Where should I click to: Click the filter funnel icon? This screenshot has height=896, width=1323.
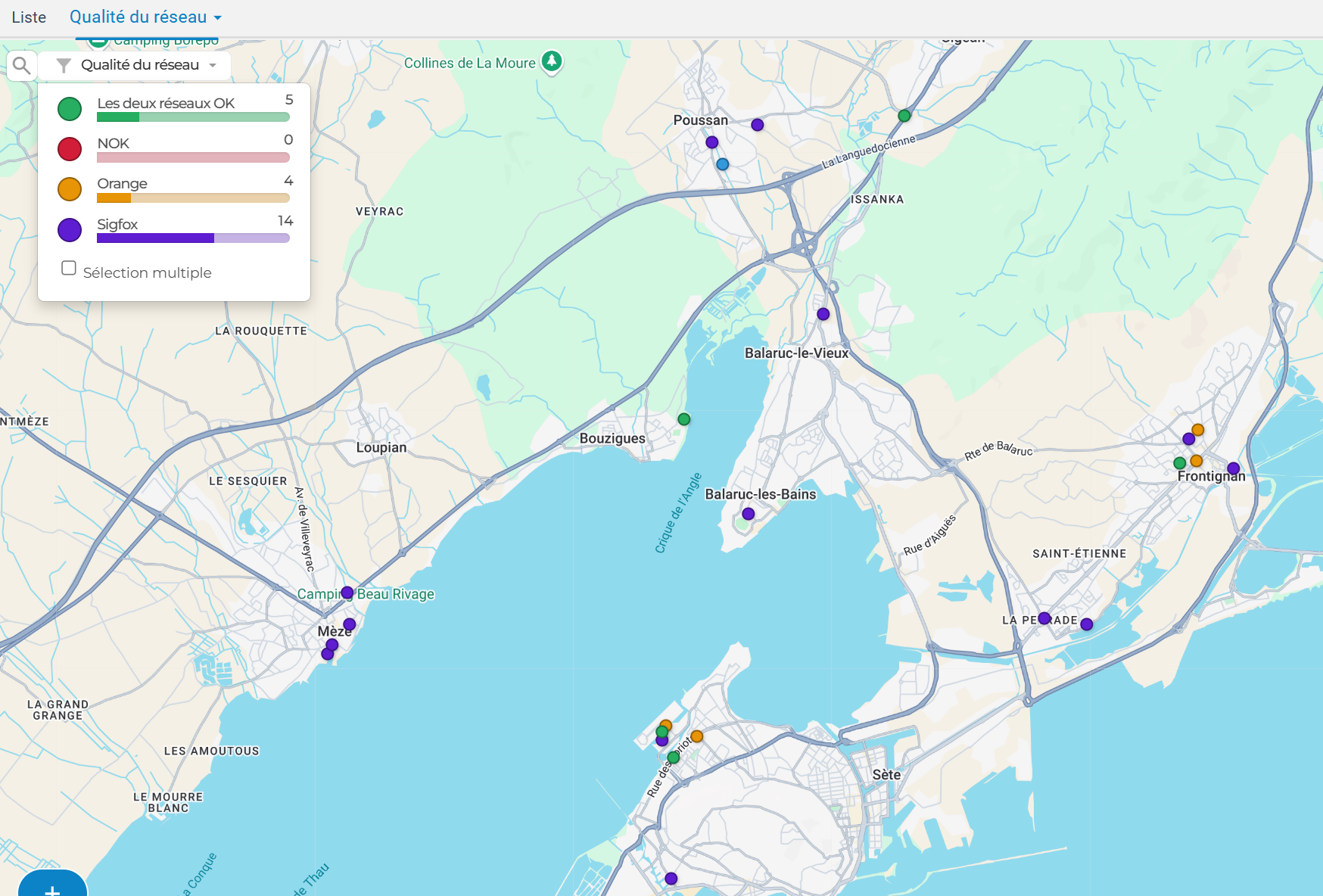[x=64, y=66]
